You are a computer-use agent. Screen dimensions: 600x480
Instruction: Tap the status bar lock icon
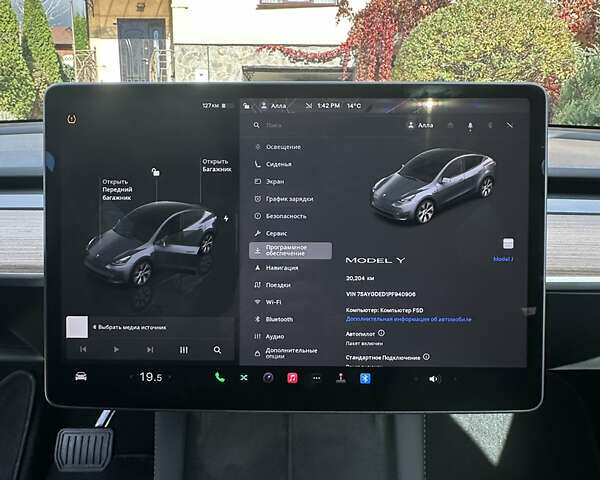tap(247, 106)
